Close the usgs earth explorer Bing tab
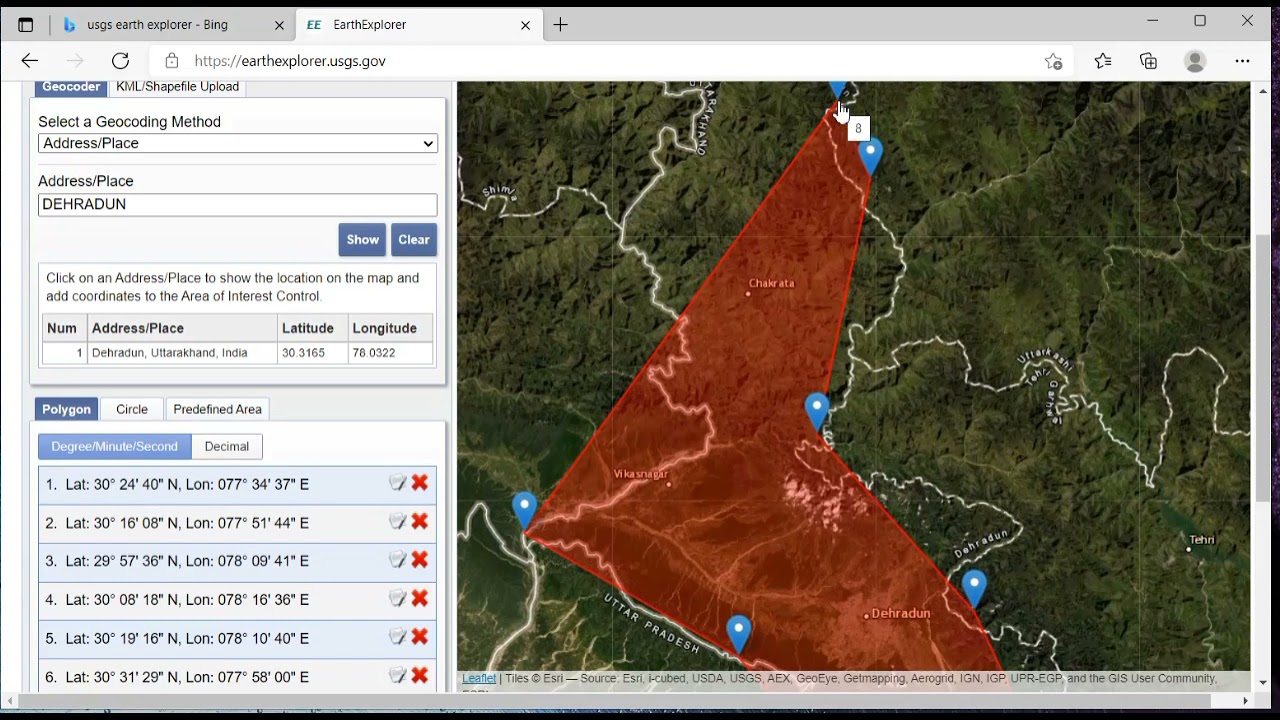The width and height of the screenshot is (1280, 720). tap(280, 25)
